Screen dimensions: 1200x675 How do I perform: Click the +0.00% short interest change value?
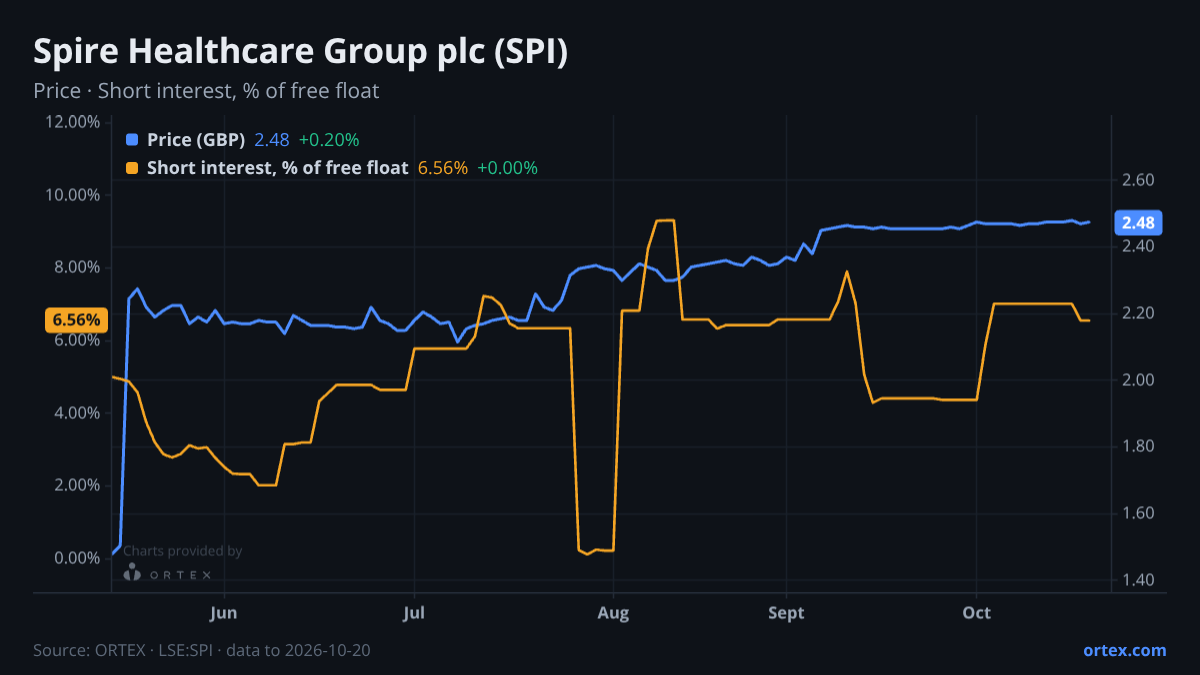click(x=508, y=168)
